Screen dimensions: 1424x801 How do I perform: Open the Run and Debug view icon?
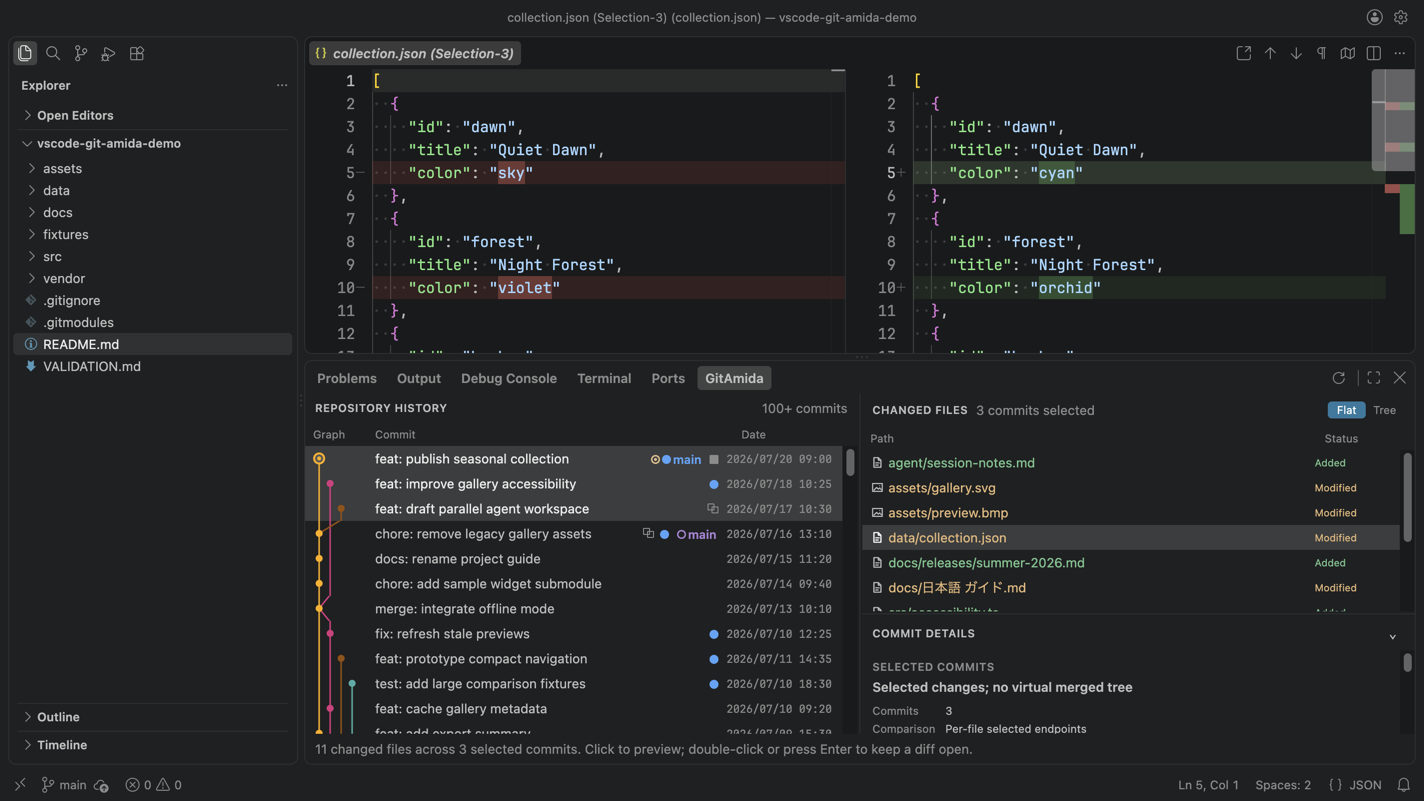point(109,53)
